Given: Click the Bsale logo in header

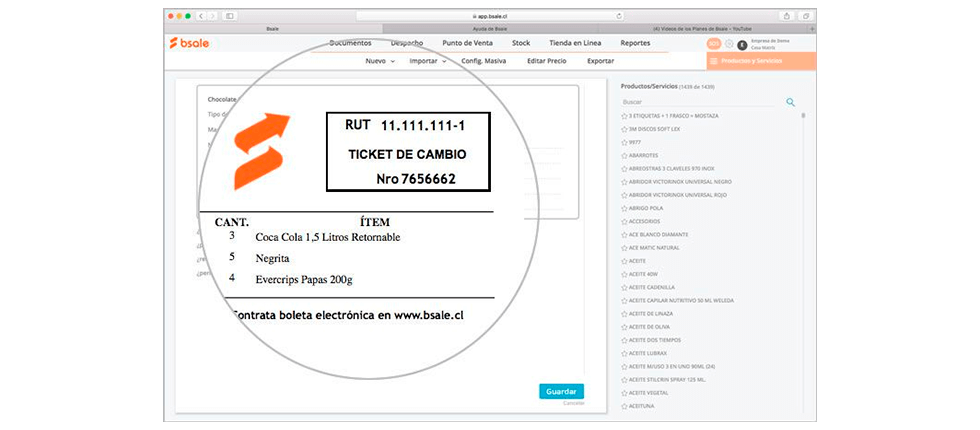Looking at the screenshot, I should point(189,43).
